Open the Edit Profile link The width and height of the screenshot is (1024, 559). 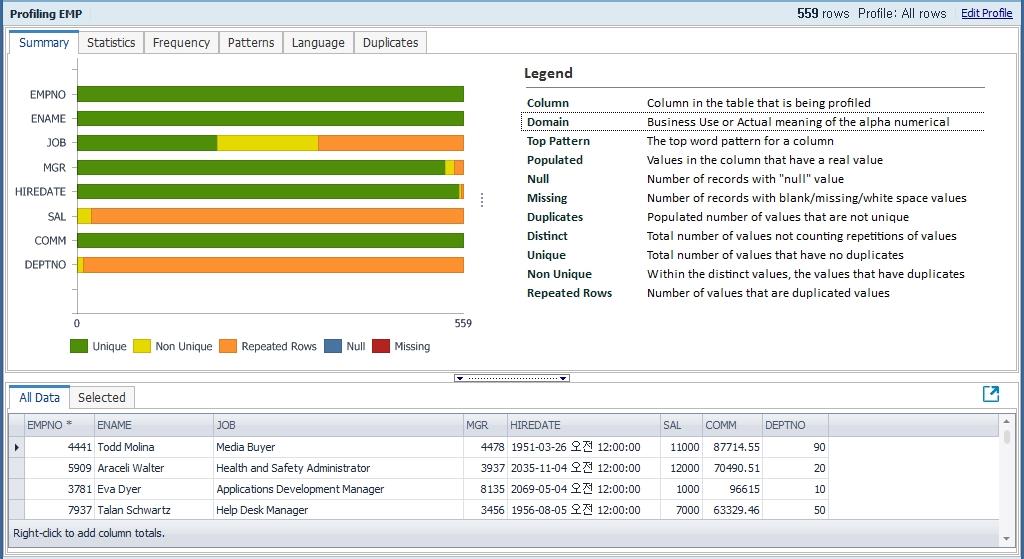point(986,13)
